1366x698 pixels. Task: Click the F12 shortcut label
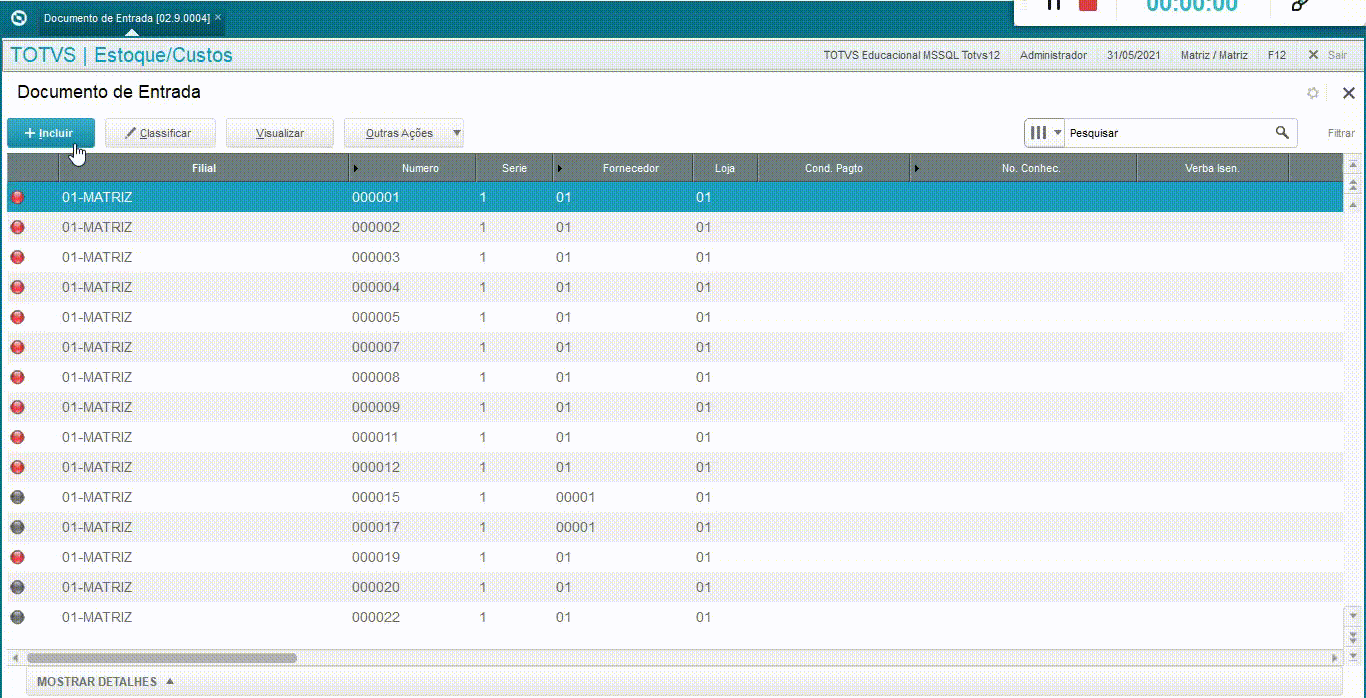coord(1276,55)
